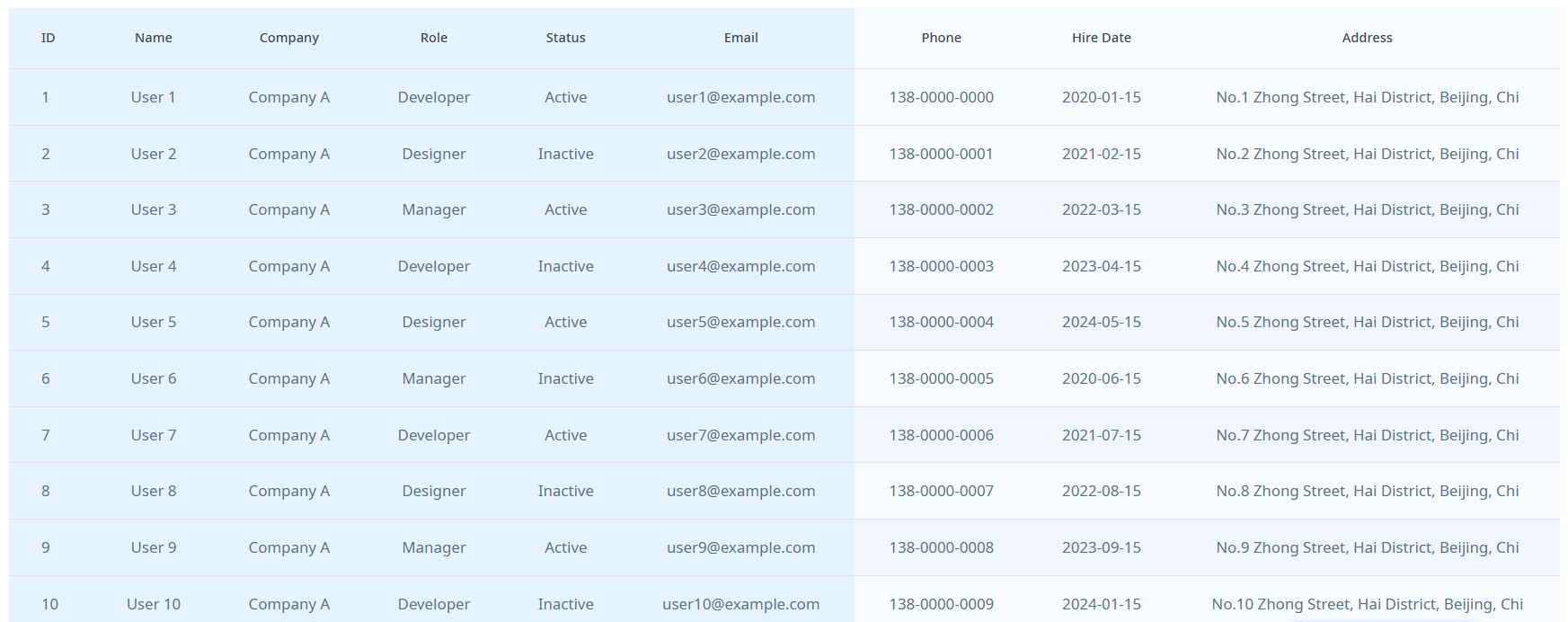
Task: Click the Address column header
Action: coord(1368,38)
